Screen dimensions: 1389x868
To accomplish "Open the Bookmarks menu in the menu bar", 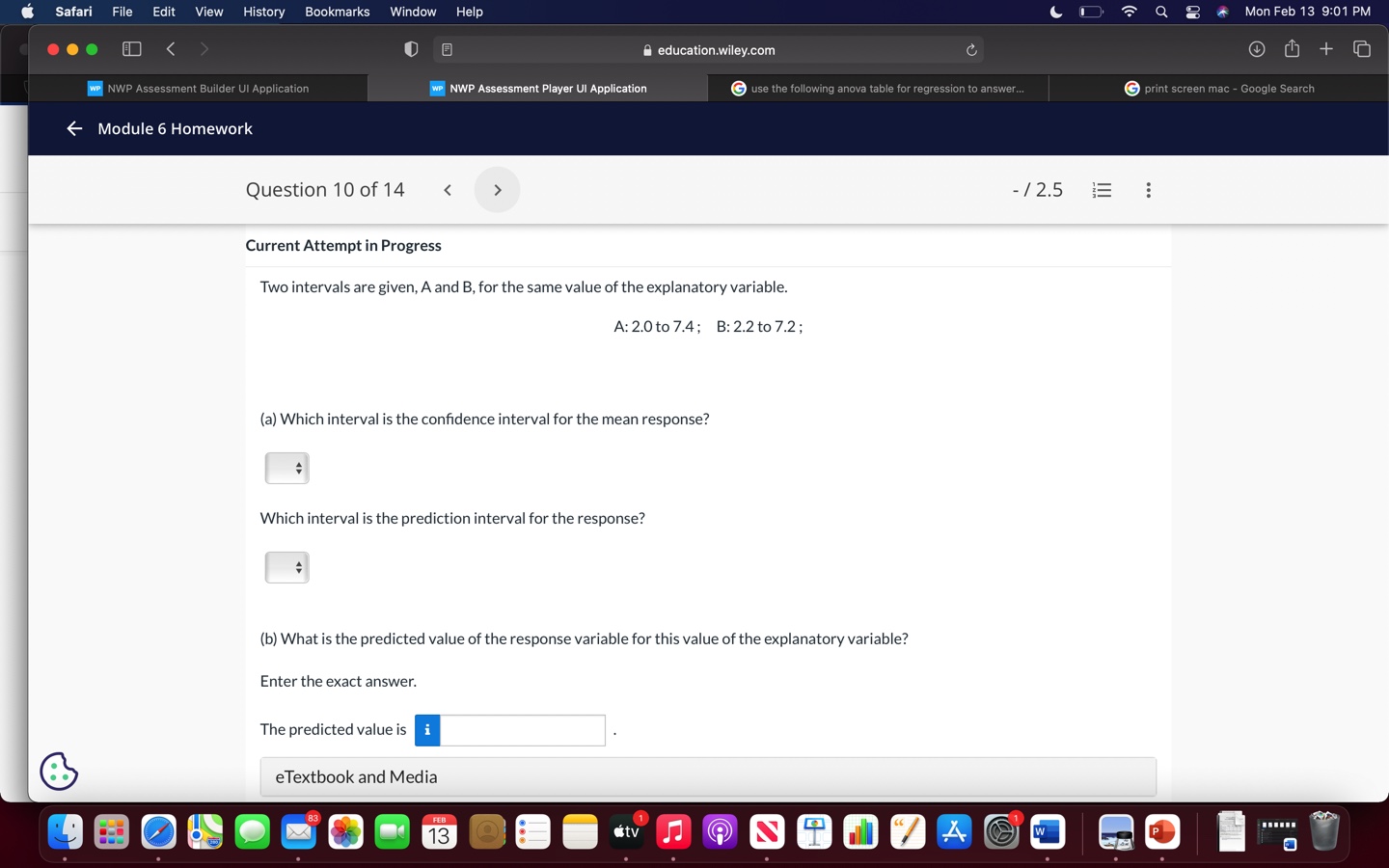I will point(337,12).
